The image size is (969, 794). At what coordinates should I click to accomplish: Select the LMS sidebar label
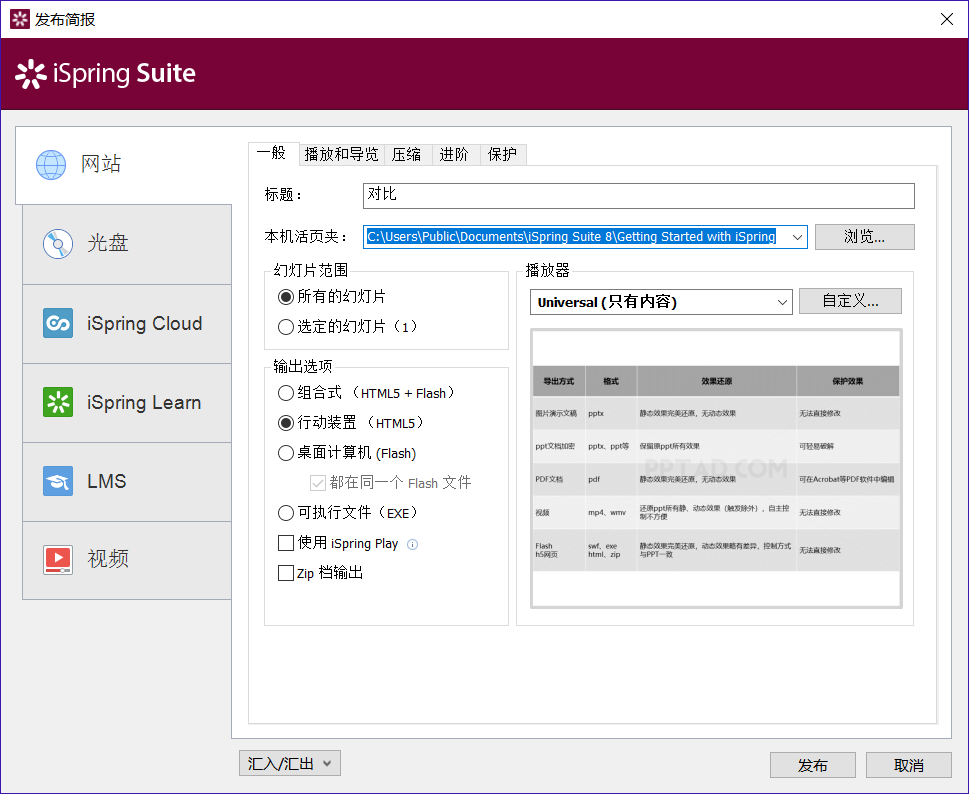[x=107, y=481]
